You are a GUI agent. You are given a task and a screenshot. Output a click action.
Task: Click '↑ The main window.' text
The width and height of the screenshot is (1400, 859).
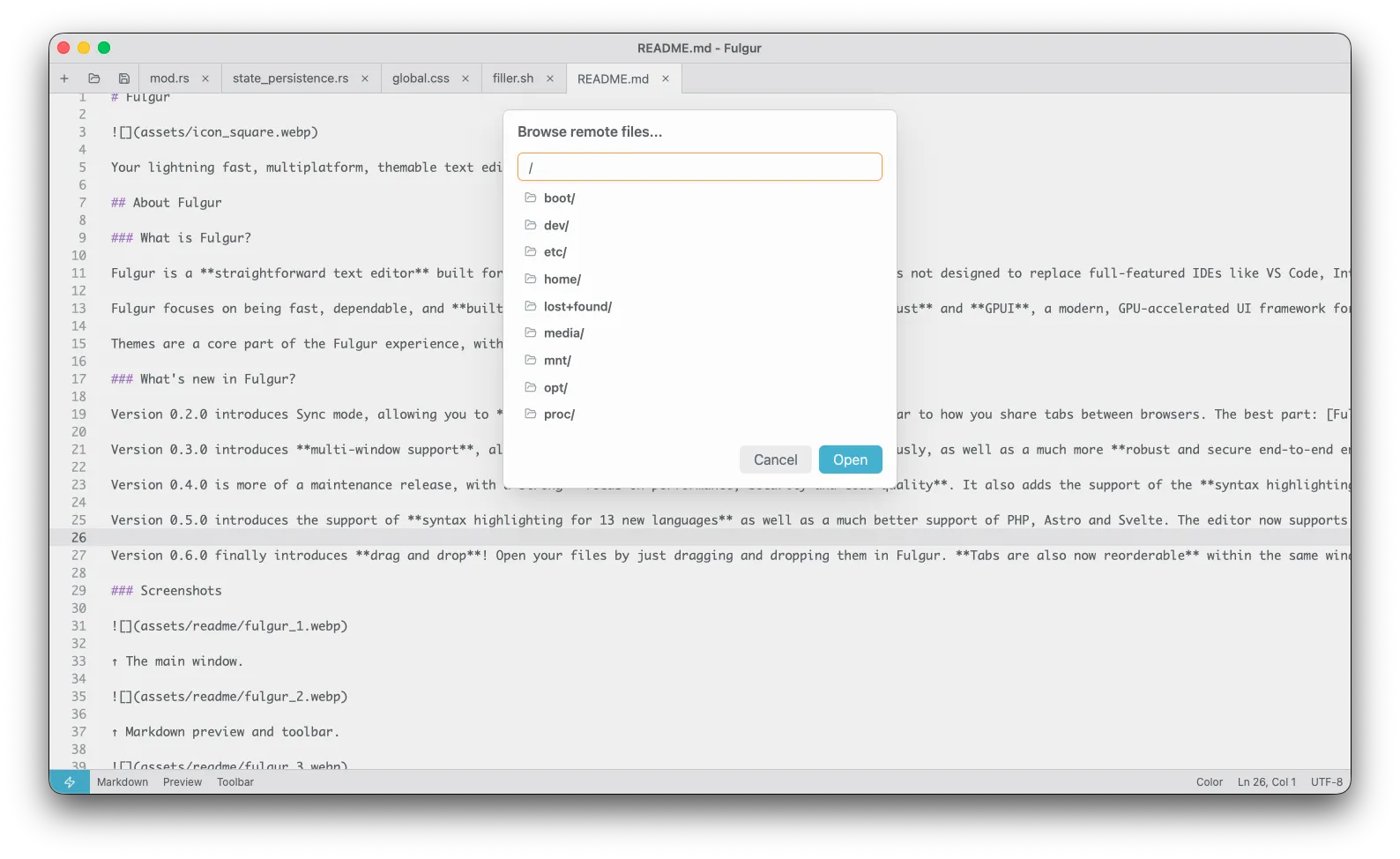point(177,661)
